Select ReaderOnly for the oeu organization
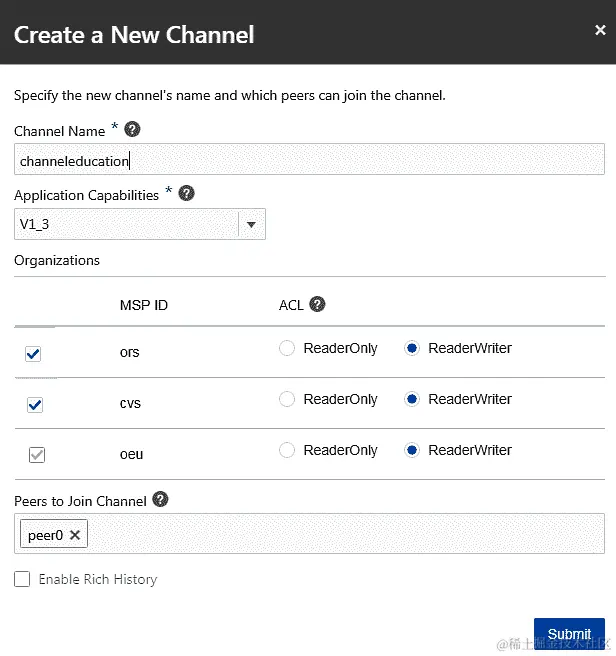This screenshot has height=656, width=616. (287, 450)
